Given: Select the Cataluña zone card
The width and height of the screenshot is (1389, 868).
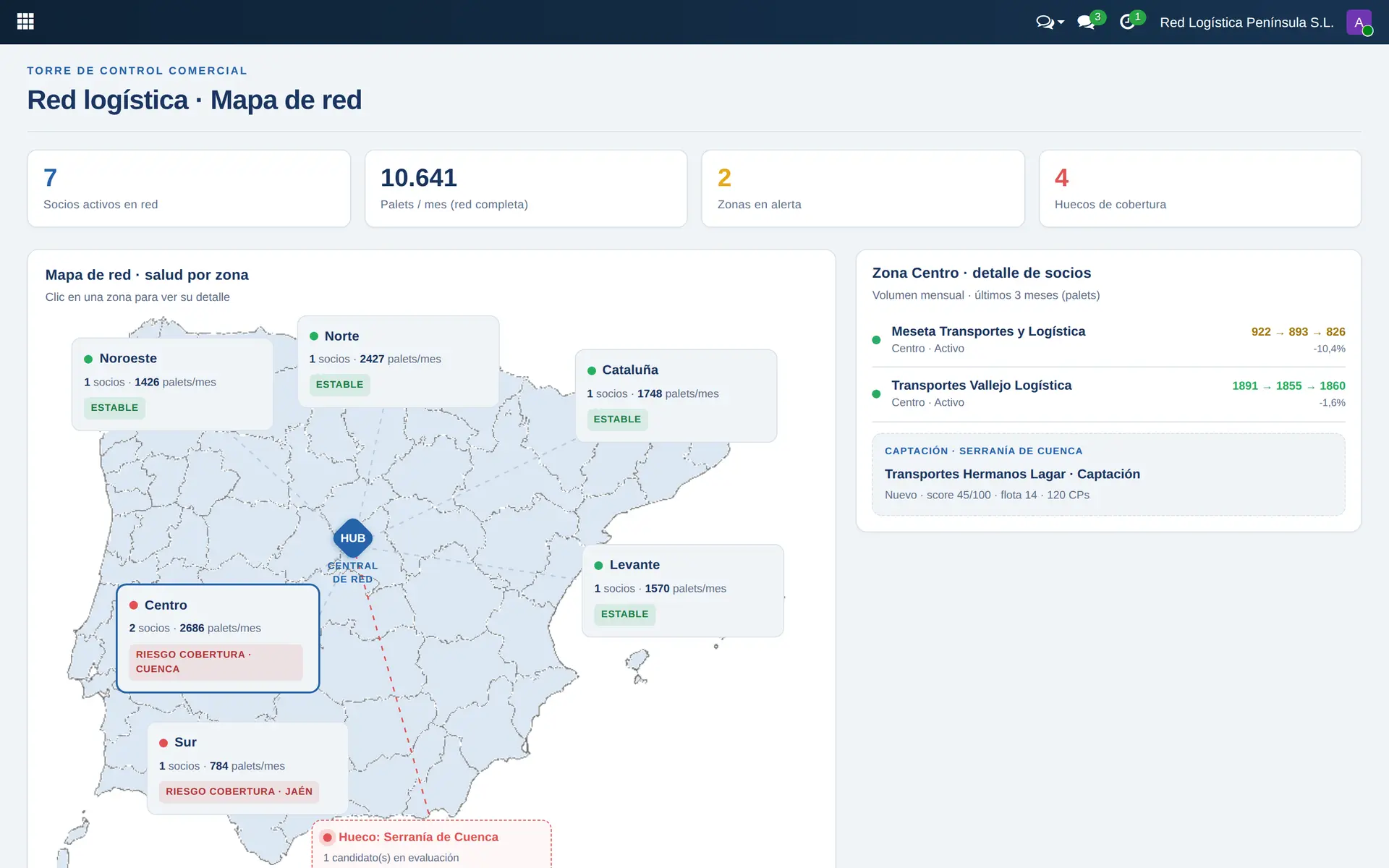Looking at the screenshot, I should point(676,396).
